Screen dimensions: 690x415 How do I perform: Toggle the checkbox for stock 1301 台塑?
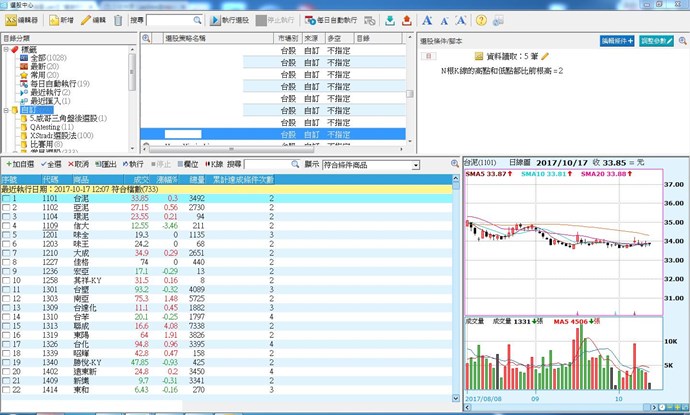pyautogui.click(x=7, y=289)
